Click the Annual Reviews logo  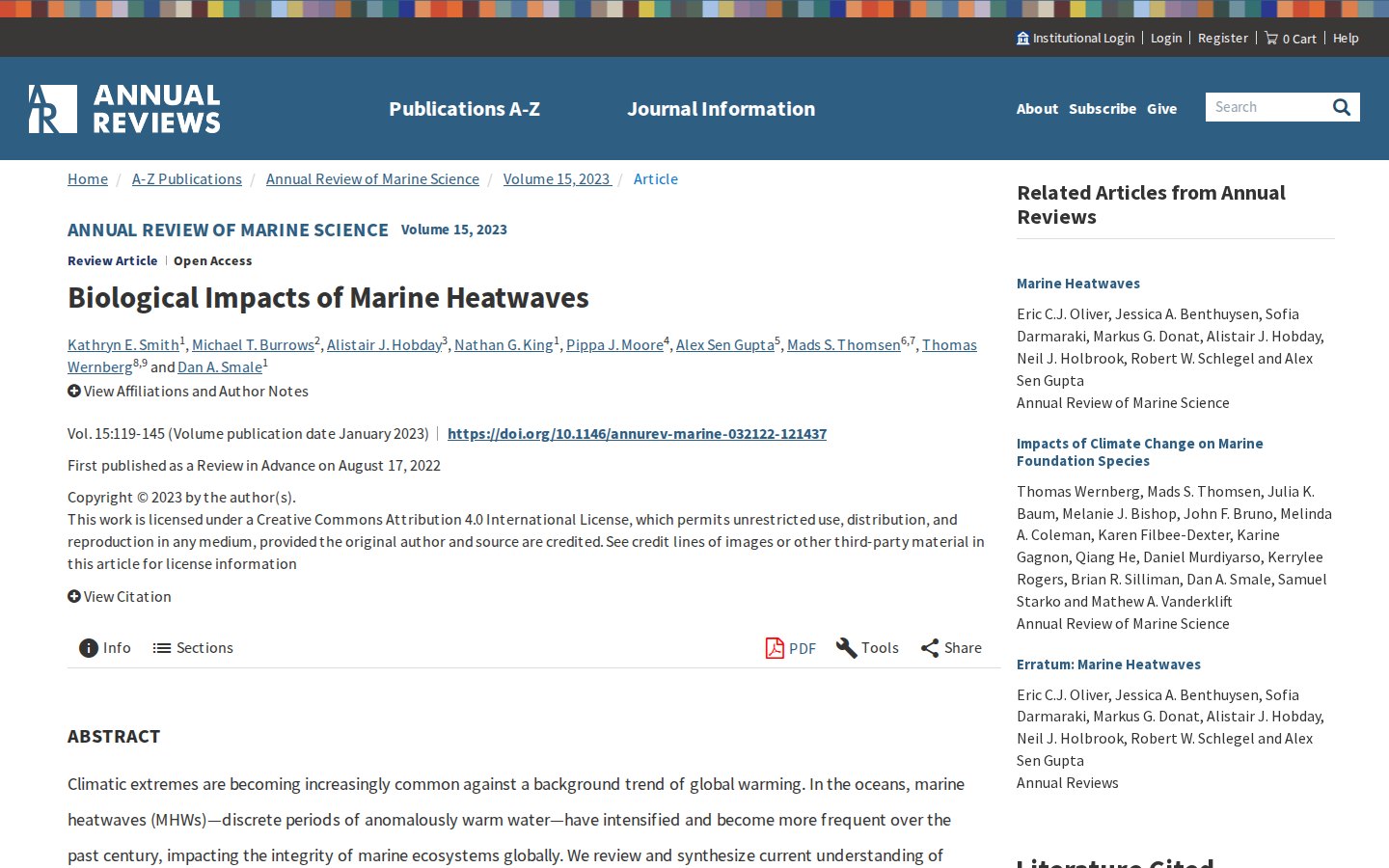pos(124,109)
